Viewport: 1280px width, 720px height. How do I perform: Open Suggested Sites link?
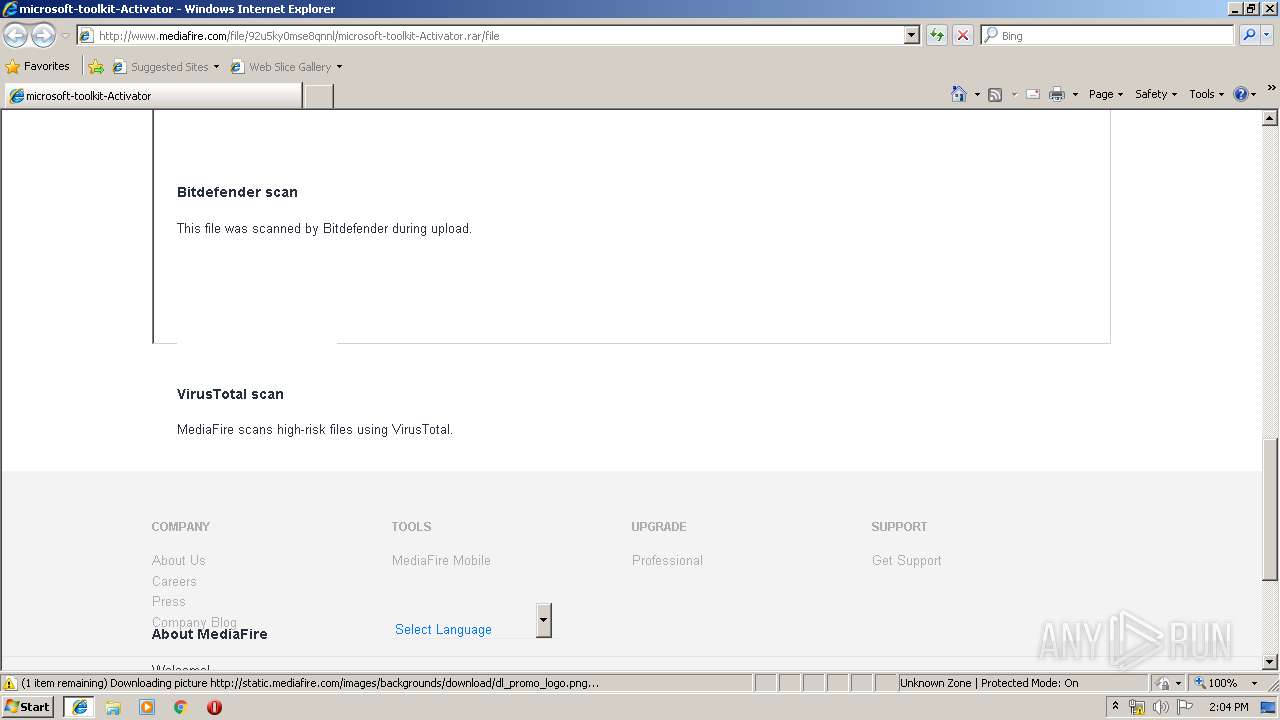(165, 67)
